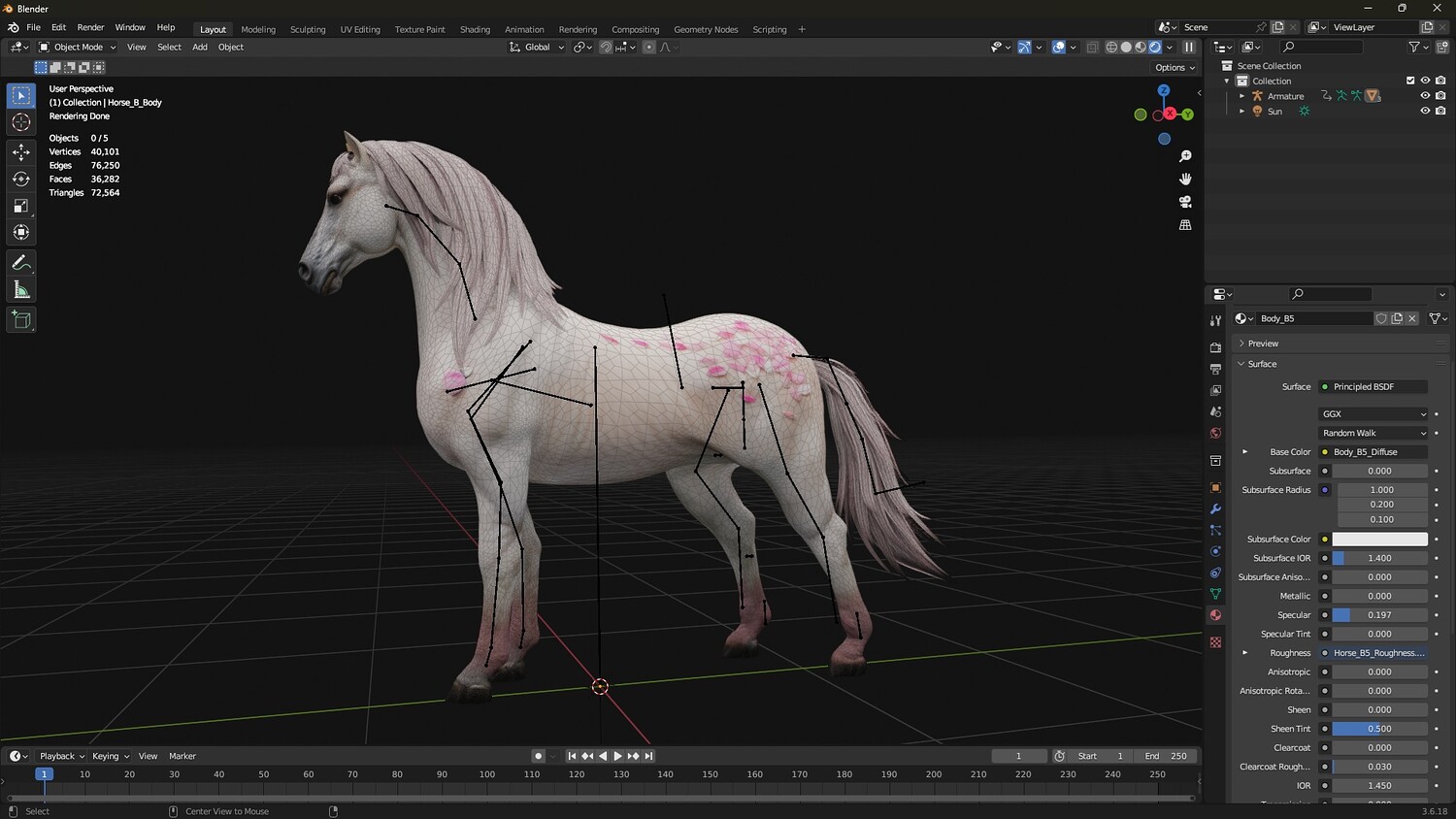Click the fake user shield for Body_B5
Screen dimensions: 1456x819
click(x=1381, y=318)
